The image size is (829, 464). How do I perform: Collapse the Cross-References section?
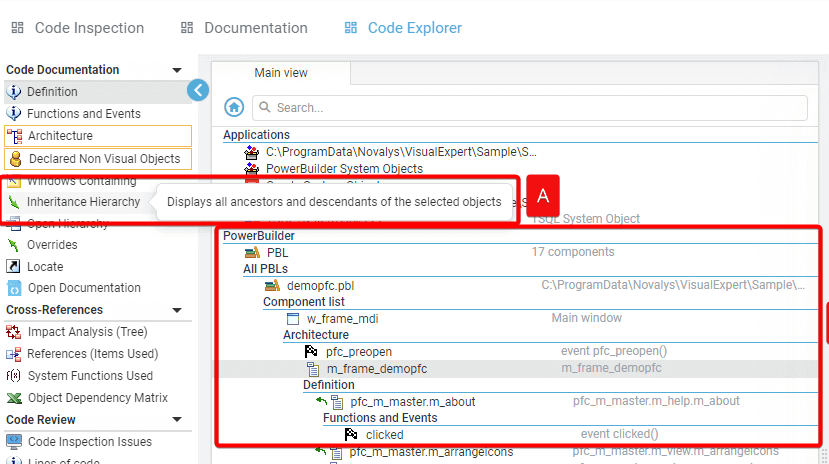tap(177, 310)
